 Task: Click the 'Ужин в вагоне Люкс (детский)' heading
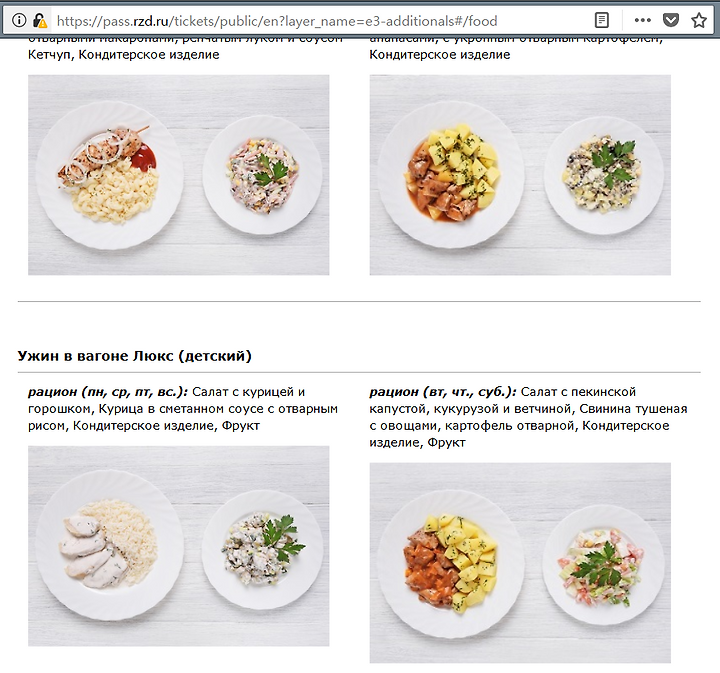[135, 356]
